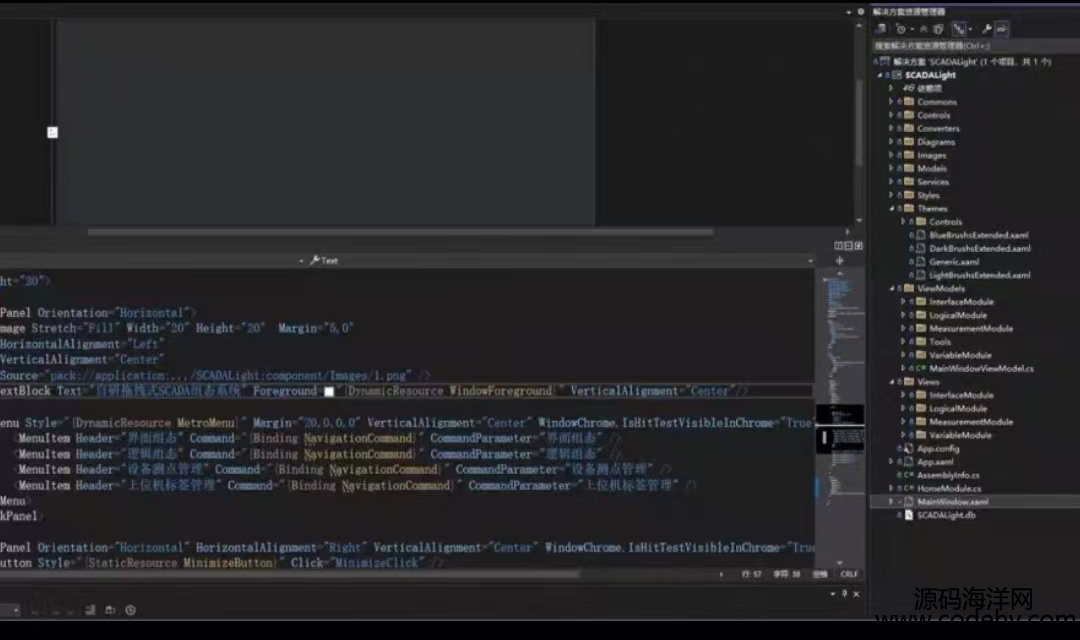Collapse the Themes folder
The image size is (1080, 640).
pos(891,209)
